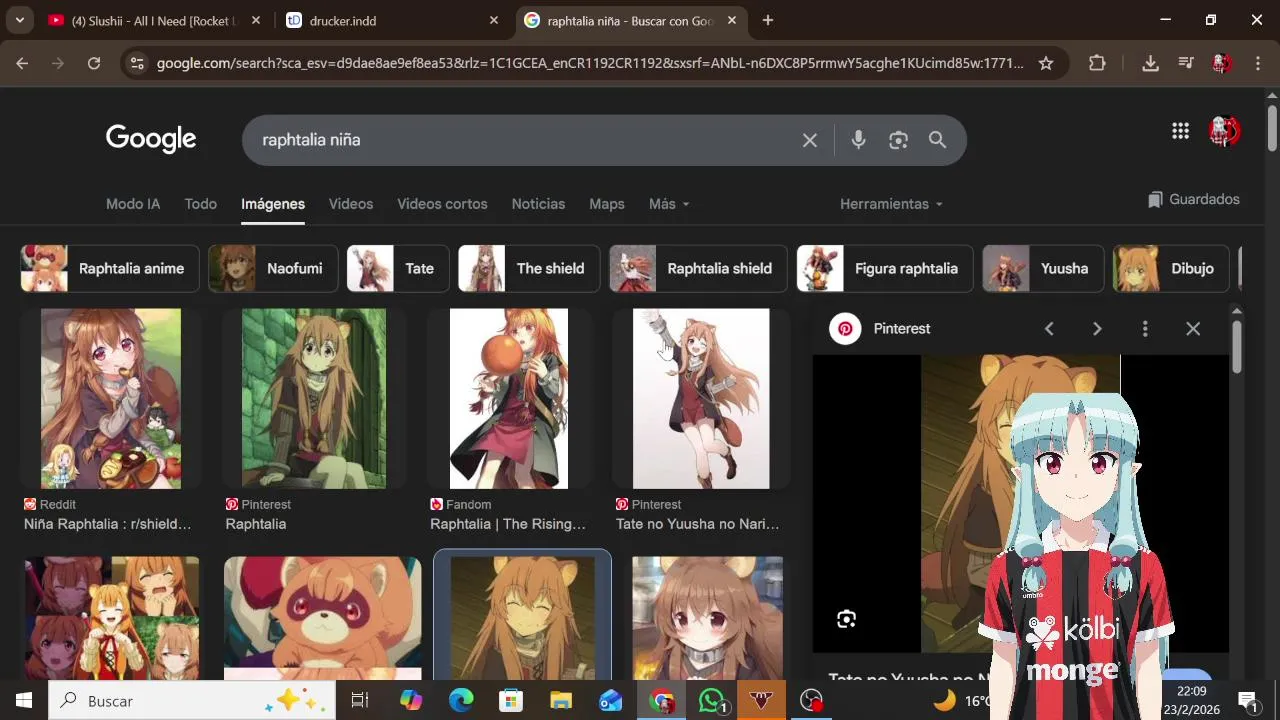Viewport: 1280px width, 720px height.
Task: Open Microsoft Edge from the taskbar
Action: 461,701
